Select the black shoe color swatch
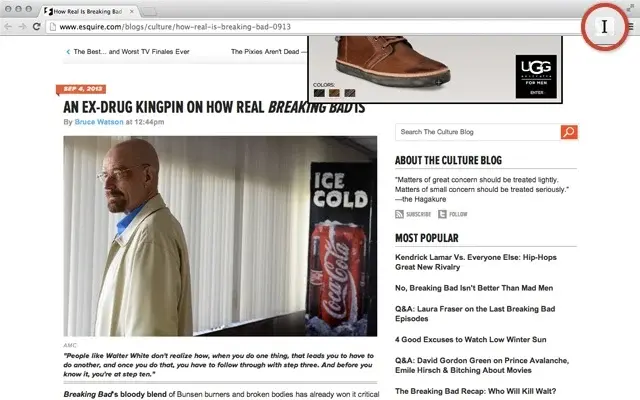The image size is (640, 400). [x=319, y=93]
